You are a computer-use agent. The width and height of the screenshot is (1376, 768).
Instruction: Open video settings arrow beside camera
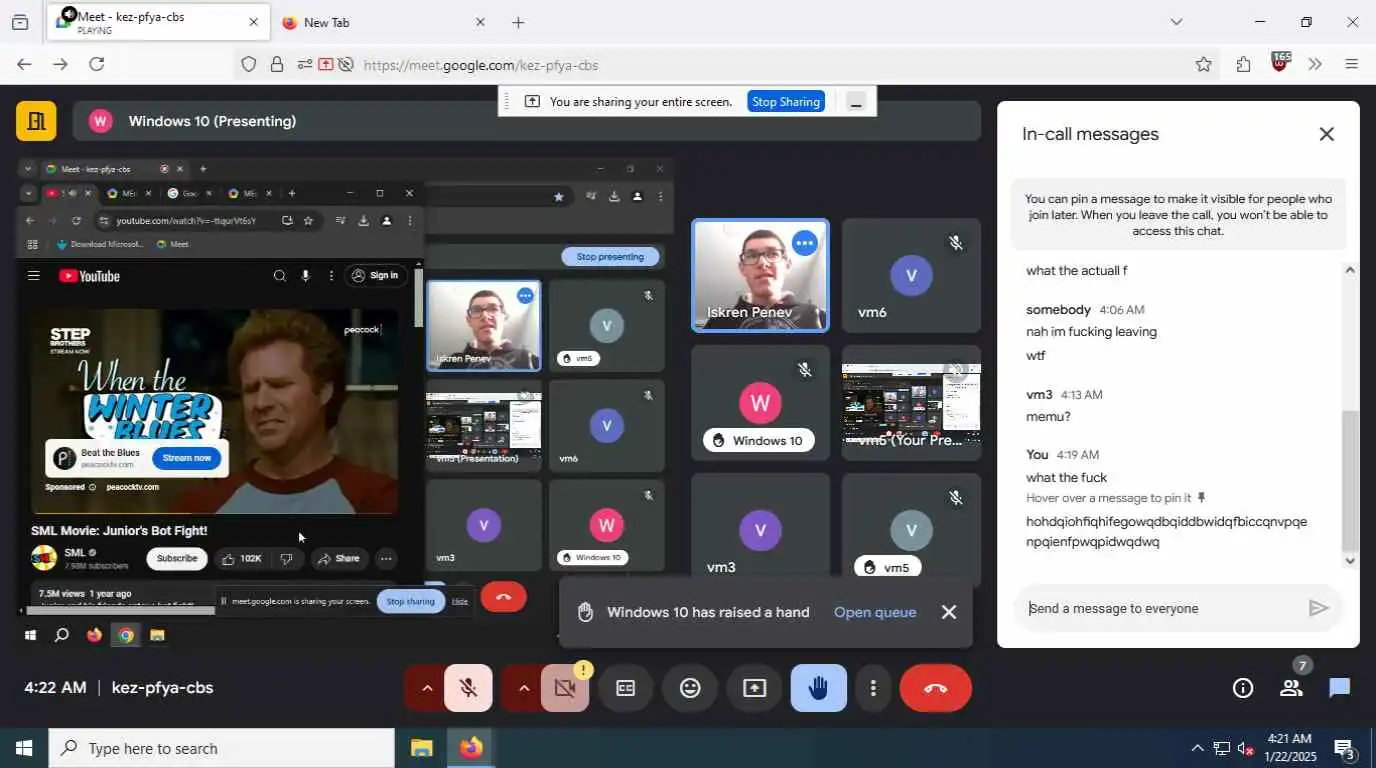[523, 688]
